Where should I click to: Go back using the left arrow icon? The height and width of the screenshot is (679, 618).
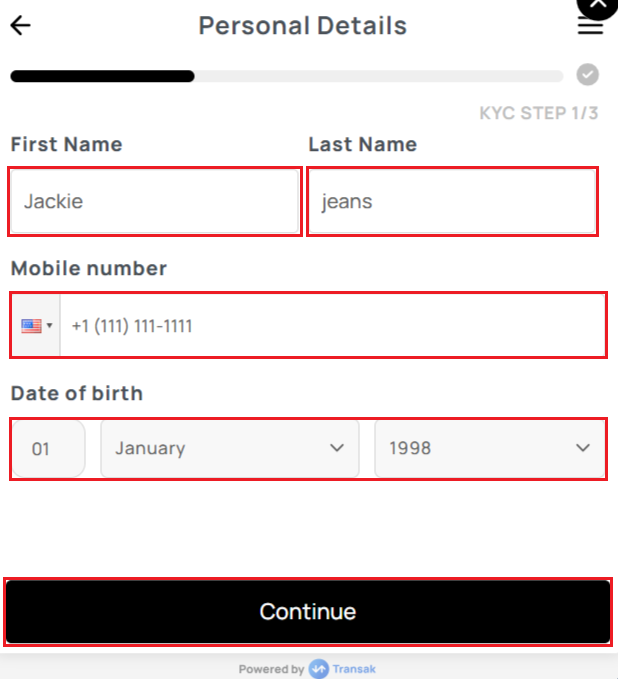(20, 25)
